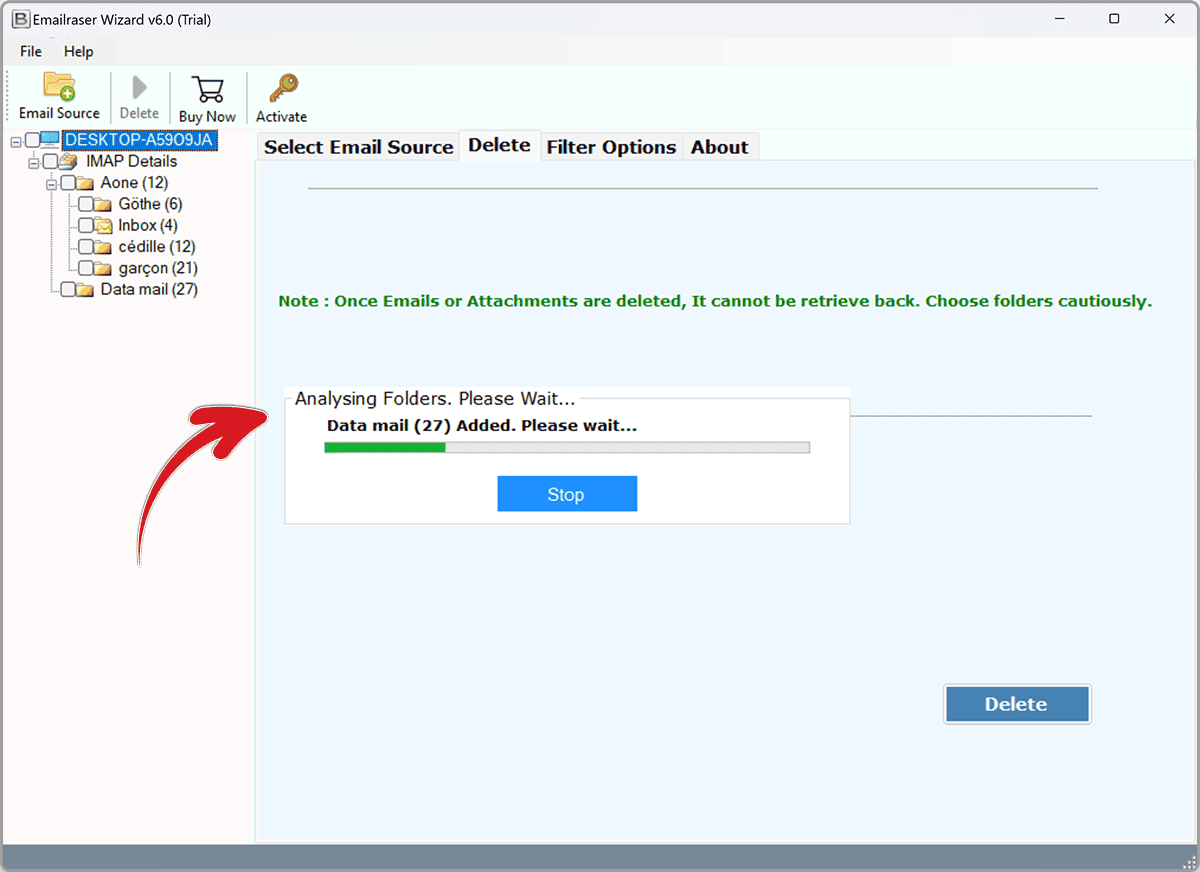Open the Help menu
This screenshot has width=1200, height=872.
[78, 51]
